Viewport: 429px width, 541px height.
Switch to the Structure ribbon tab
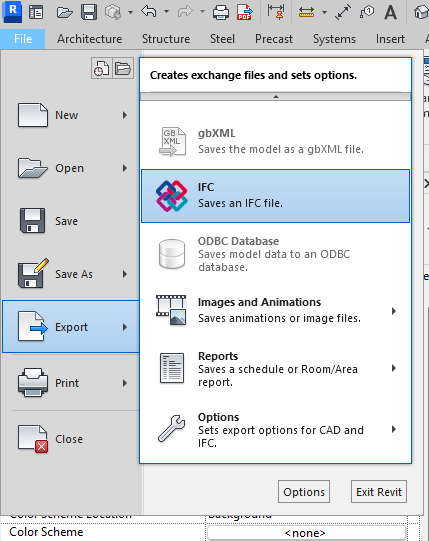(x=166, y=39)
